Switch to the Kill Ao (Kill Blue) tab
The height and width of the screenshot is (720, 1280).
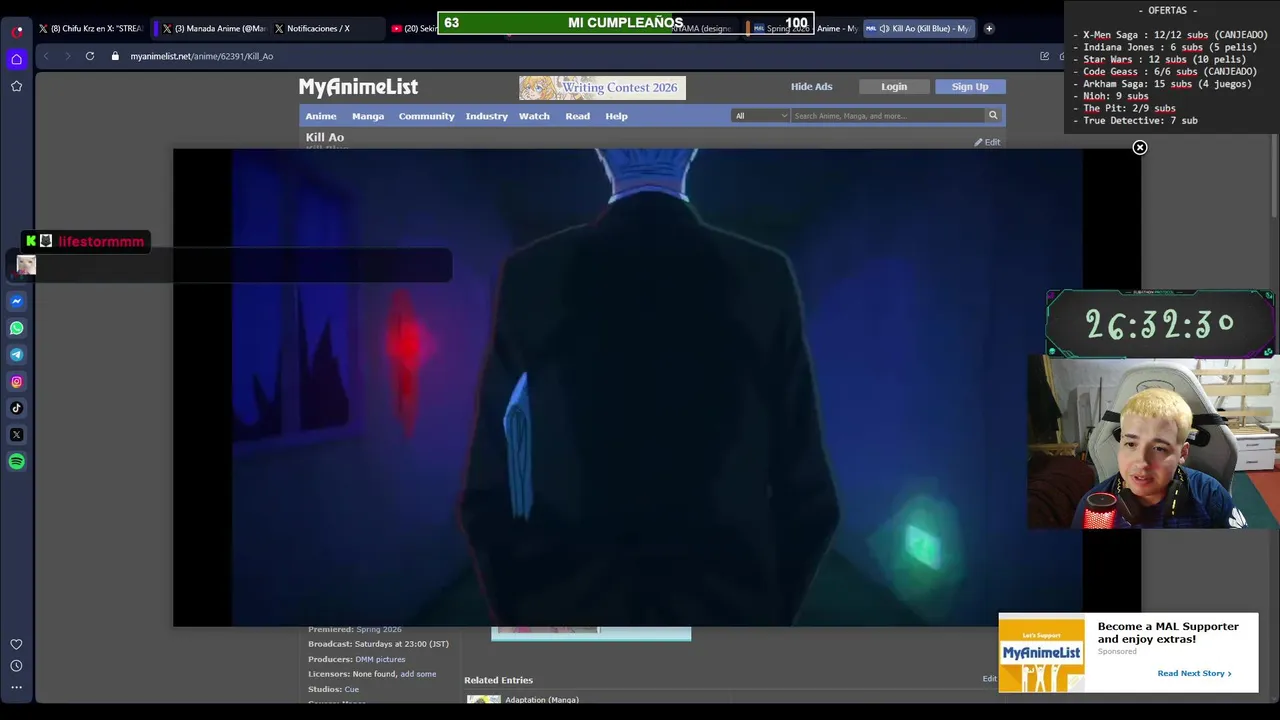click(x=918, y=29)
